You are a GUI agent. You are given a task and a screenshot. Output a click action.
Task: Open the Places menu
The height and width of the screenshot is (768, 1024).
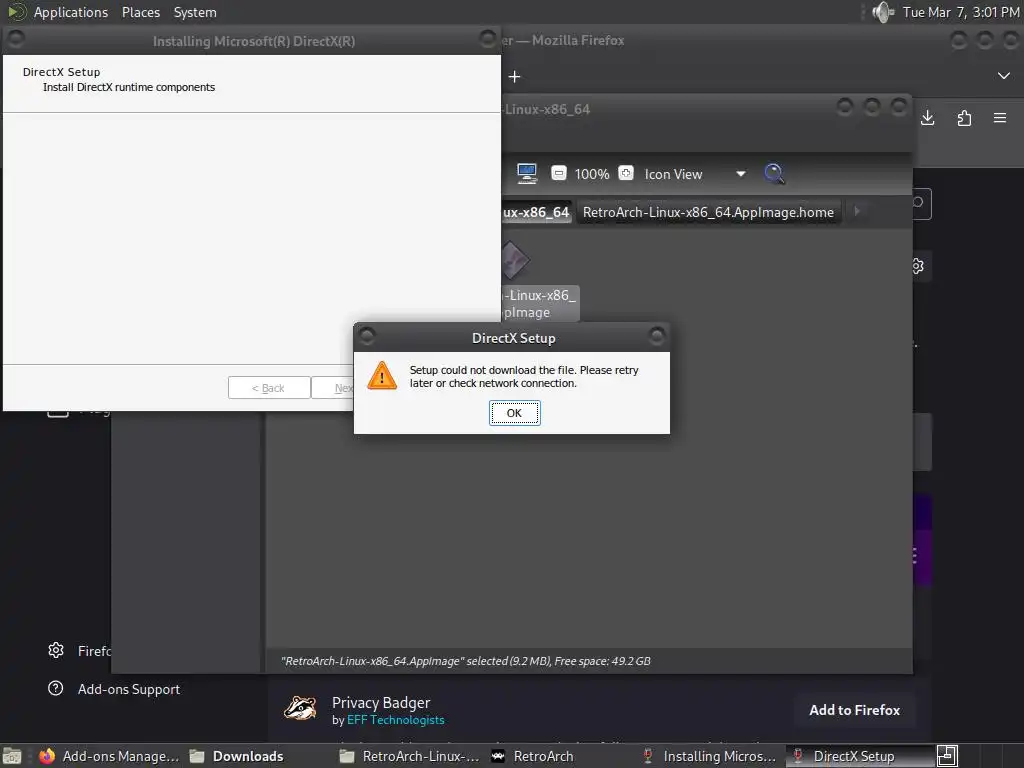coord(140,12)
